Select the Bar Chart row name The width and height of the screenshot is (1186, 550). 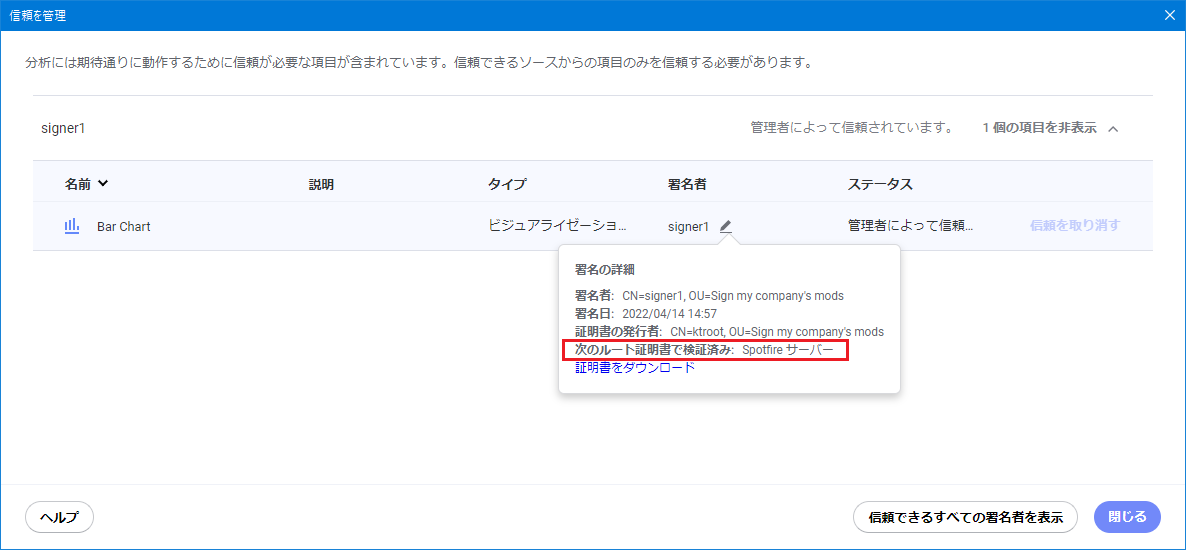coord(124,226)
